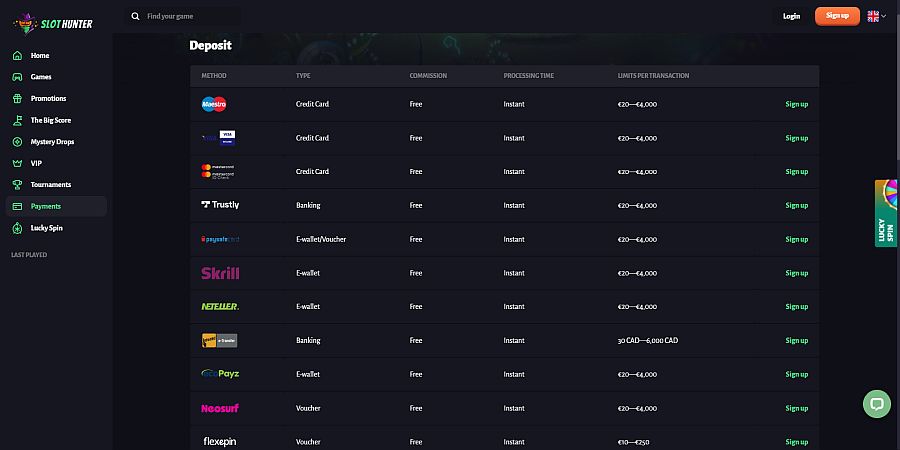Open Games via the gamepad icon
Image resolution: width=900 pixels, height=450 pixels.
[17, 77]
